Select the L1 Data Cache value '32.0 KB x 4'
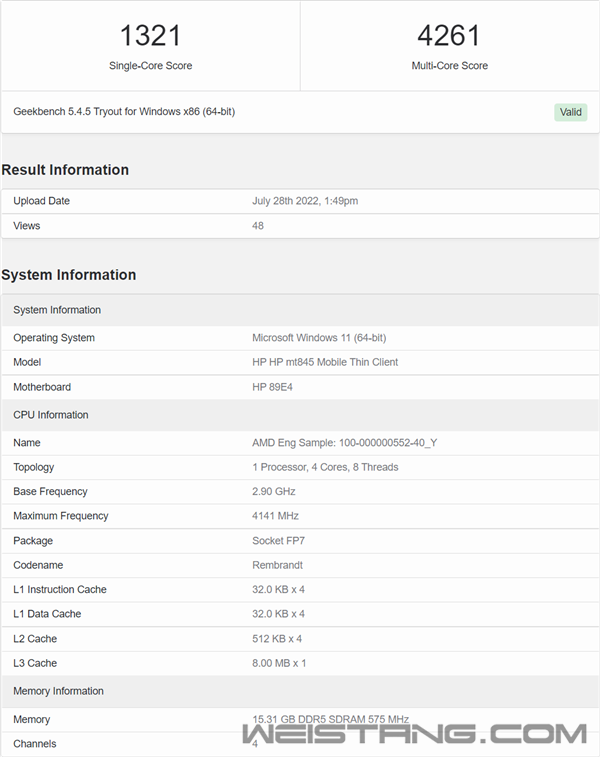Screen dimensions: 600x757 (x=279, y=614)
